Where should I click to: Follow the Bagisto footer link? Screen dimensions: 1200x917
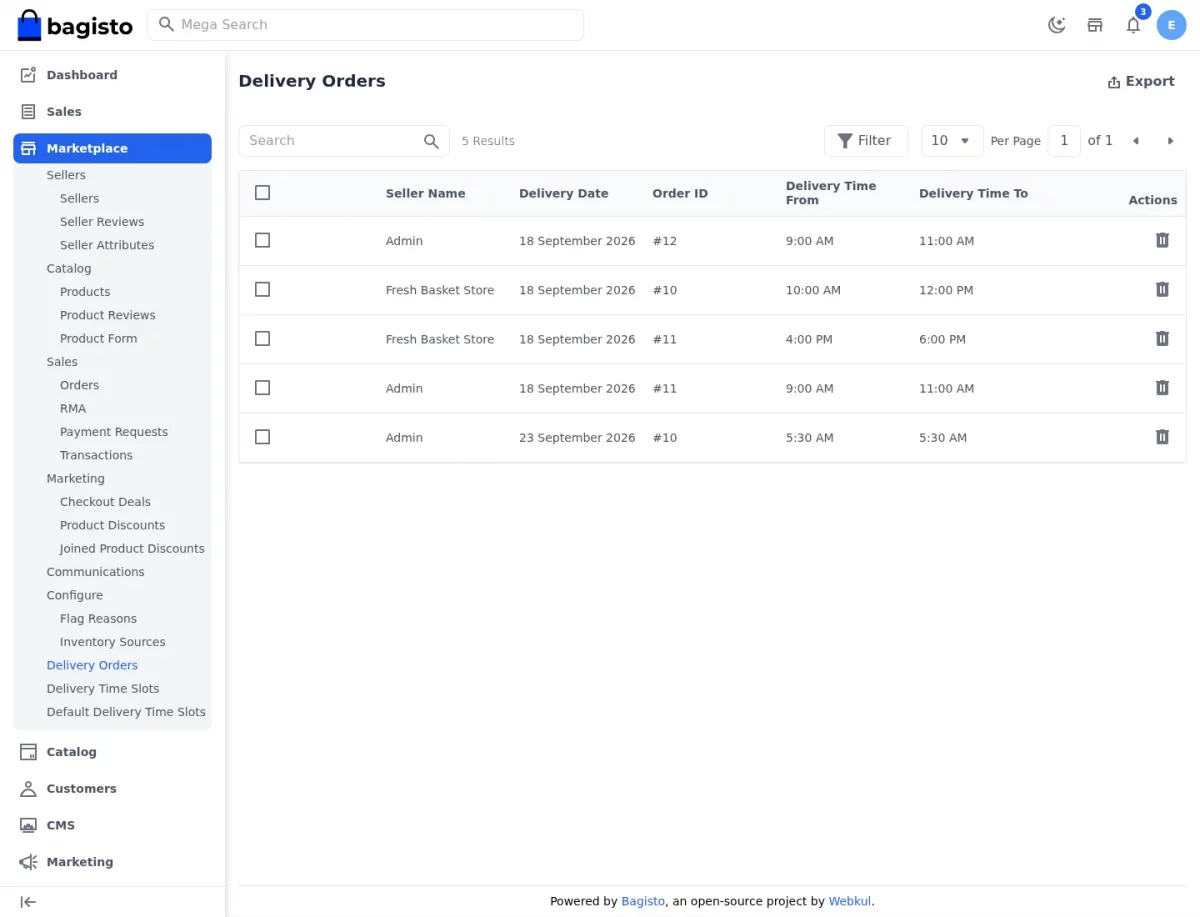643,901
